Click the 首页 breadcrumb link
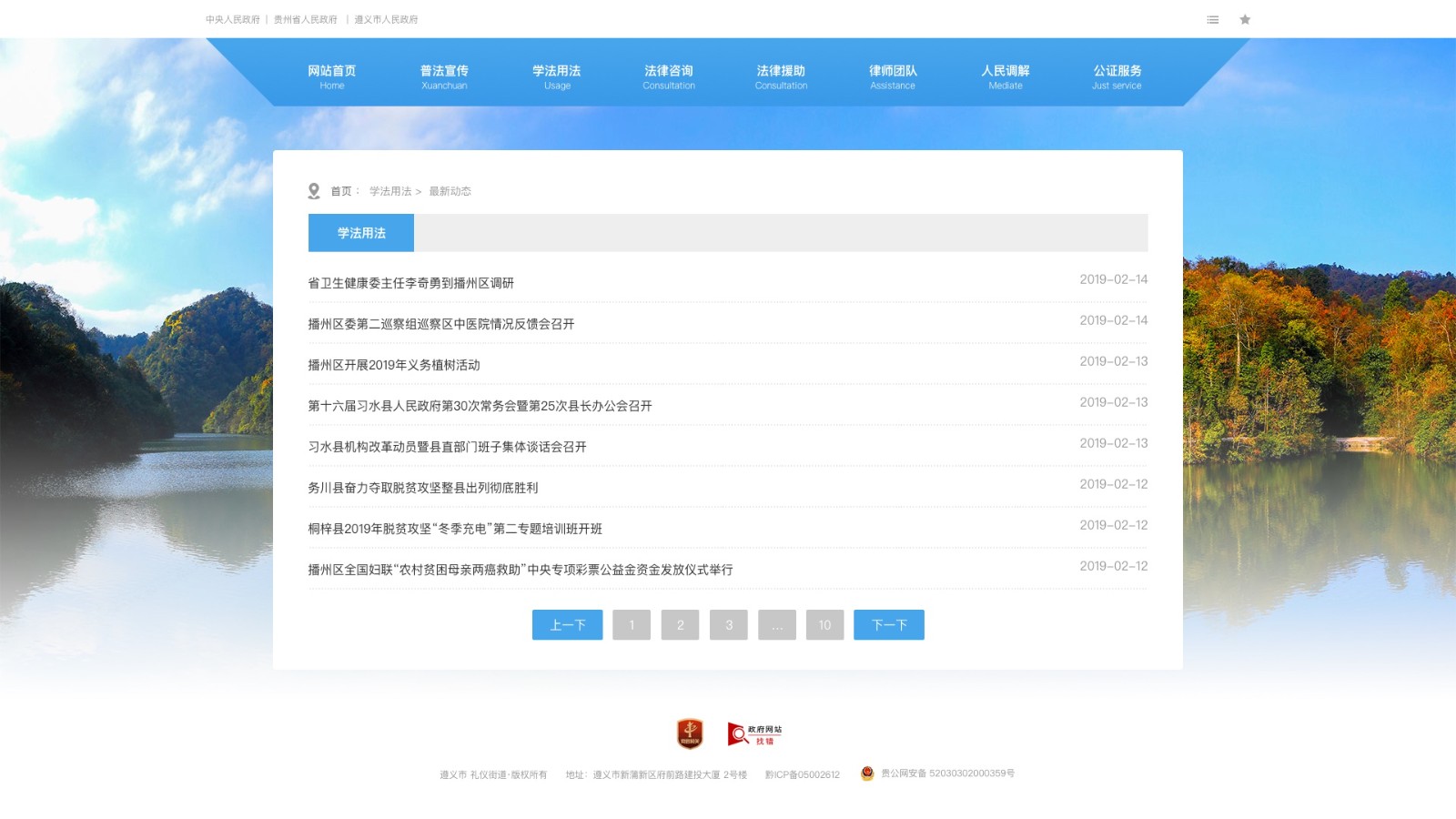 click(340, 191)
